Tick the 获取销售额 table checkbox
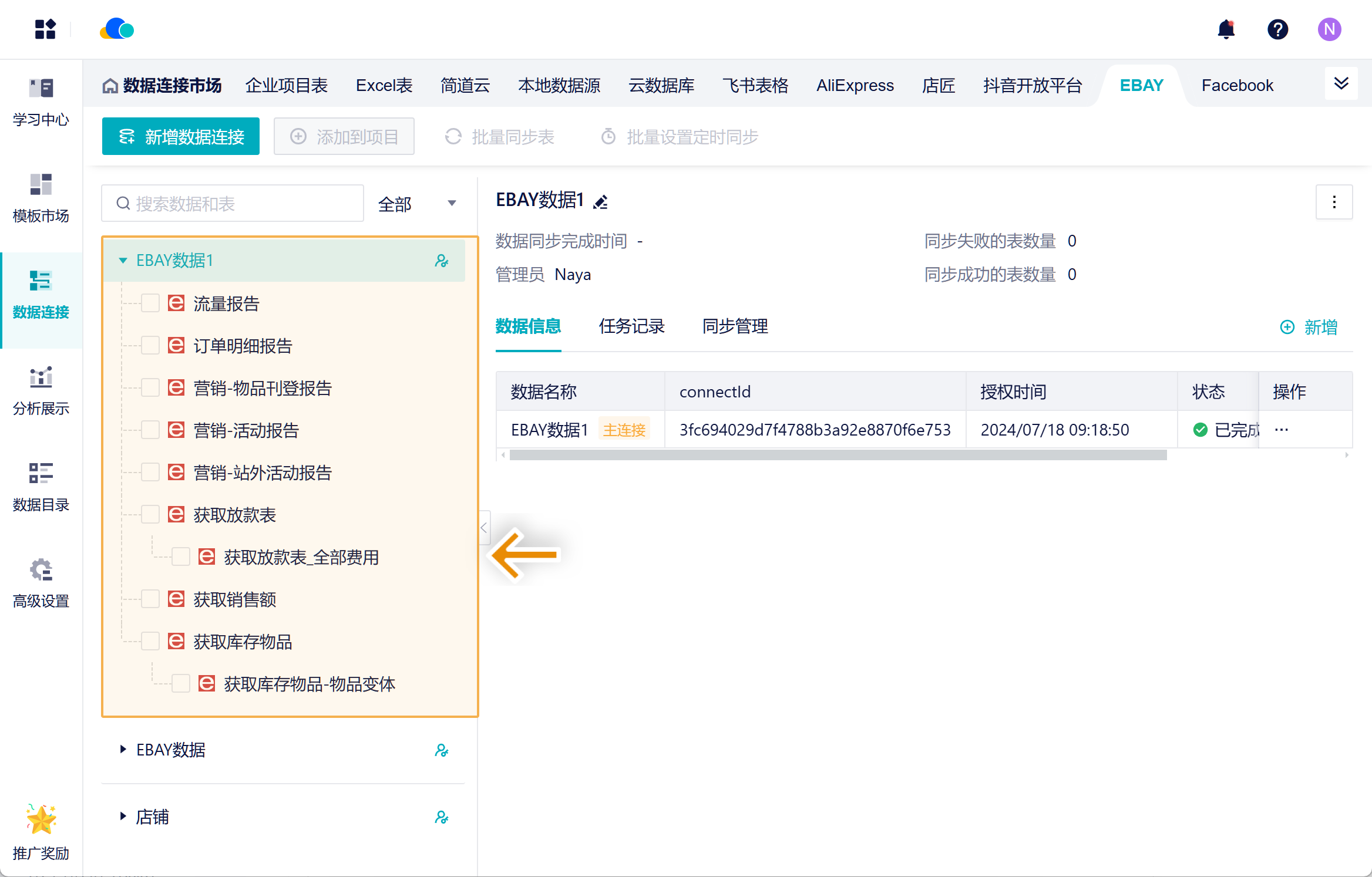1372x877 pixels. [x=150, y=599]
